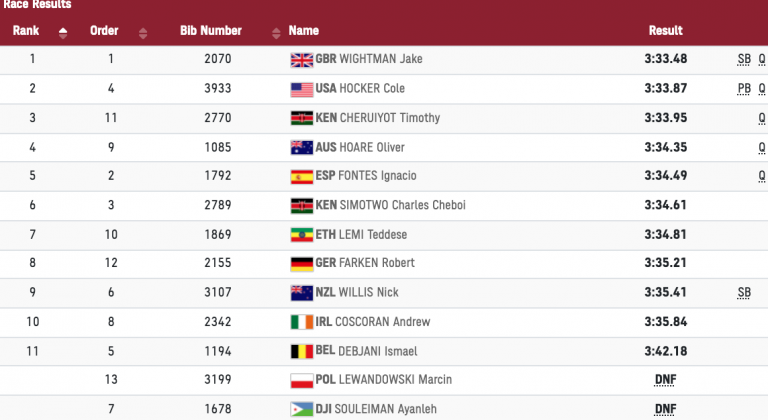Click the Polish flag next to Lewandowski

pos(301,381)
